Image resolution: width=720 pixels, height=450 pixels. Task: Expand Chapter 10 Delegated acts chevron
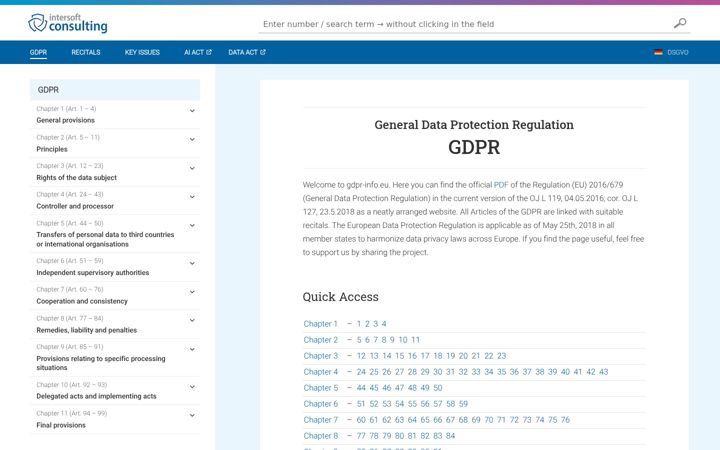click(192, 387)
